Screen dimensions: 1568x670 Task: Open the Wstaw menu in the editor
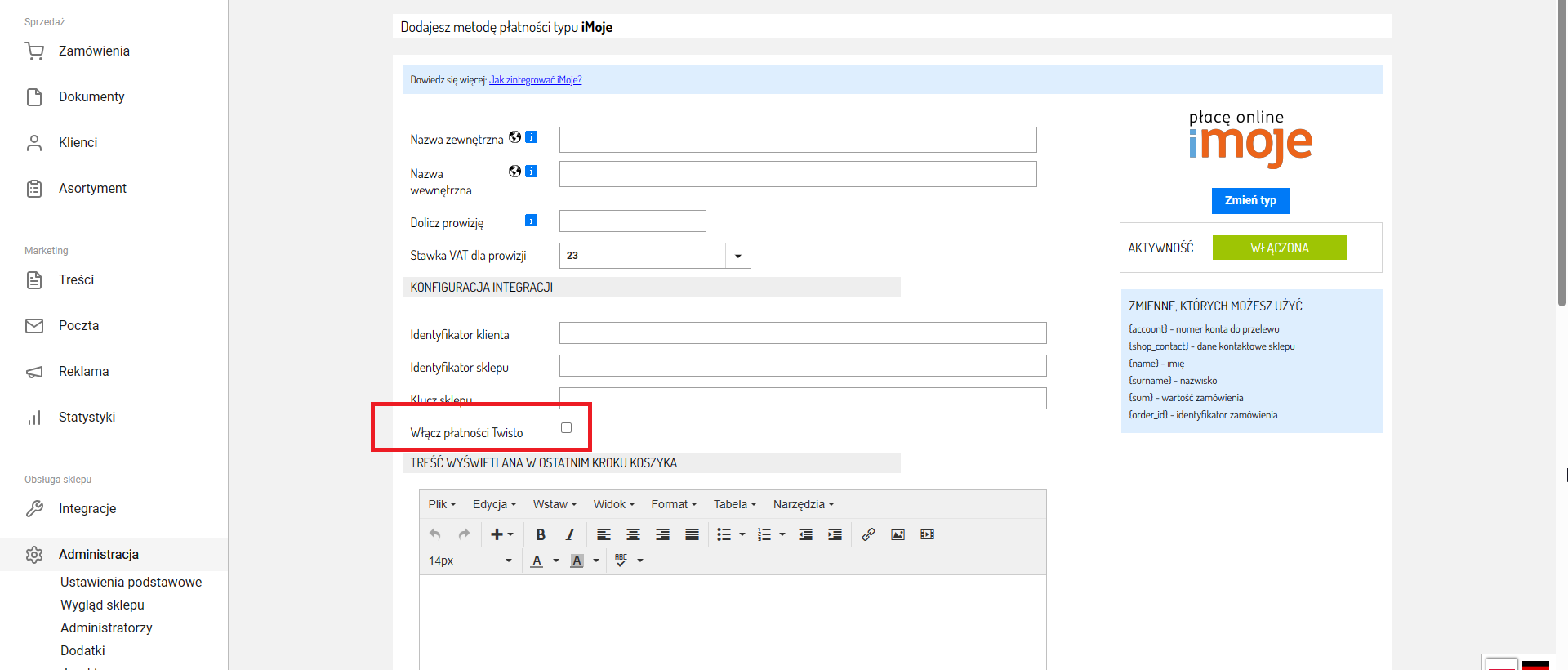pyautogui.click(x=555, y=504)
